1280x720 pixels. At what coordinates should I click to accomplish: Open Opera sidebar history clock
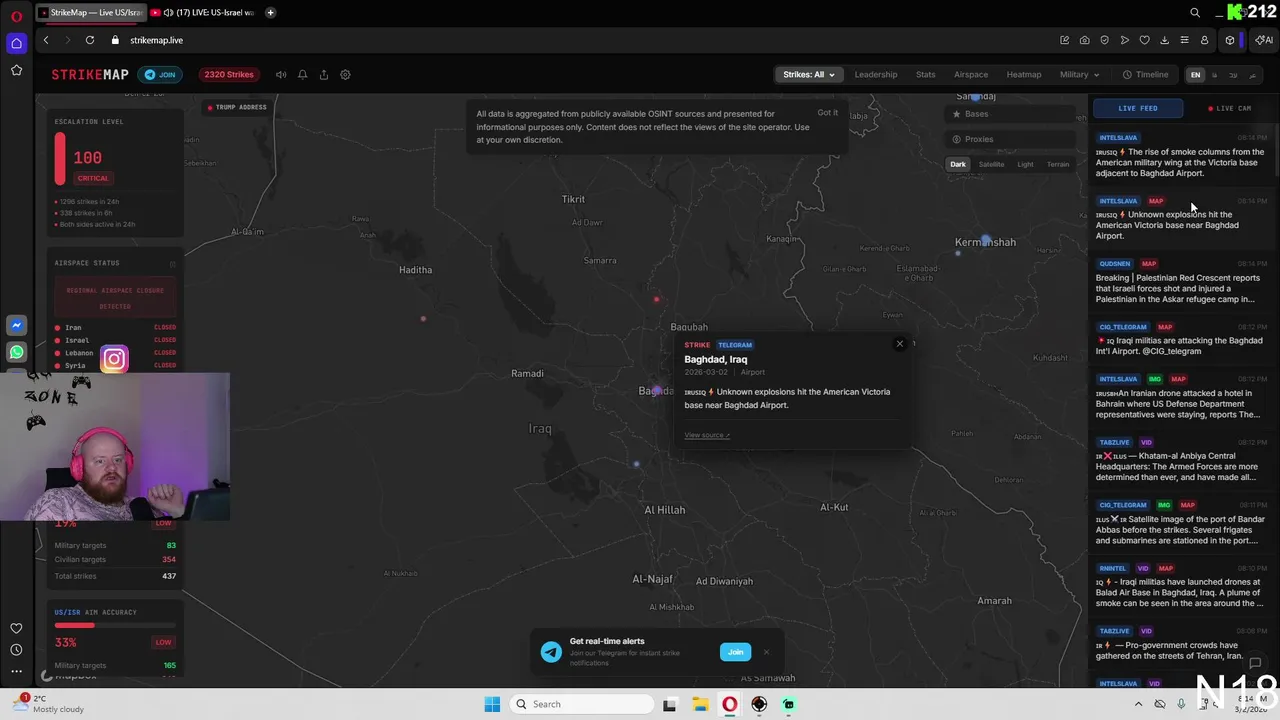(16, 649)
